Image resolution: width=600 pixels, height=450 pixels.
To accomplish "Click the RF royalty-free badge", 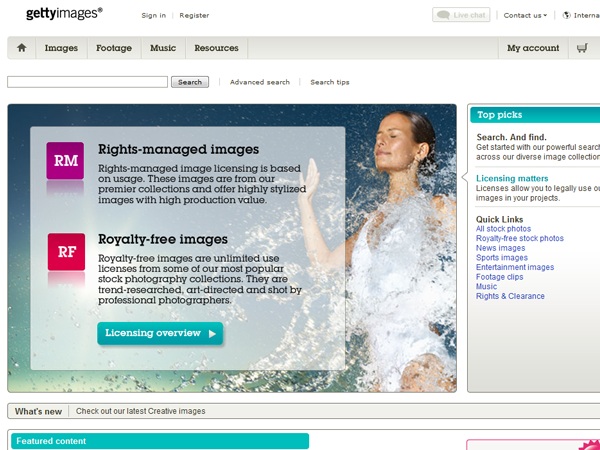I will [67, 252].
